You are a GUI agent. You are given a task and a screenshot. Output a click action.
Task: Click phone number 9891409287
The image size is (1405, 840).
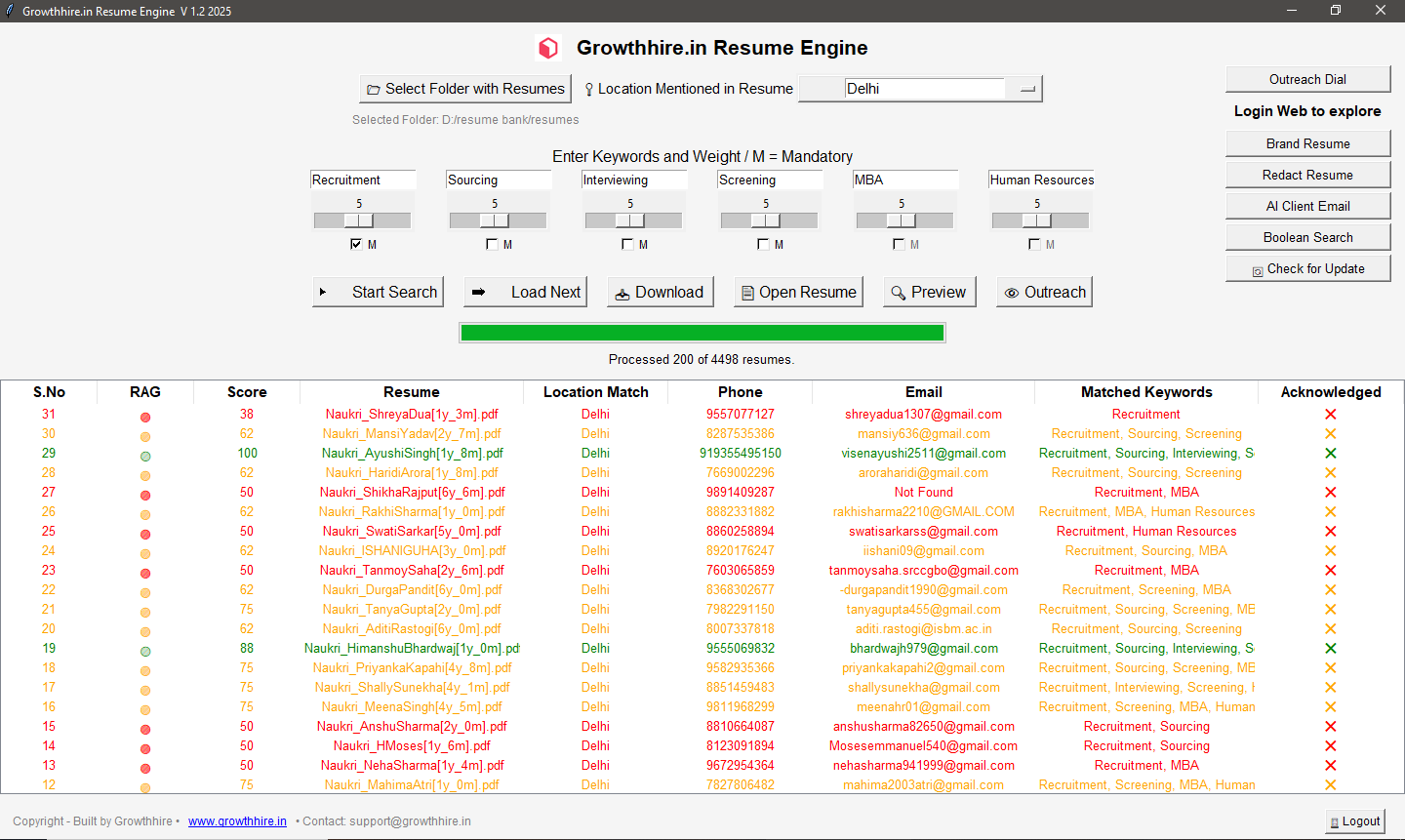pyautogui.click(x=741, y=493)
